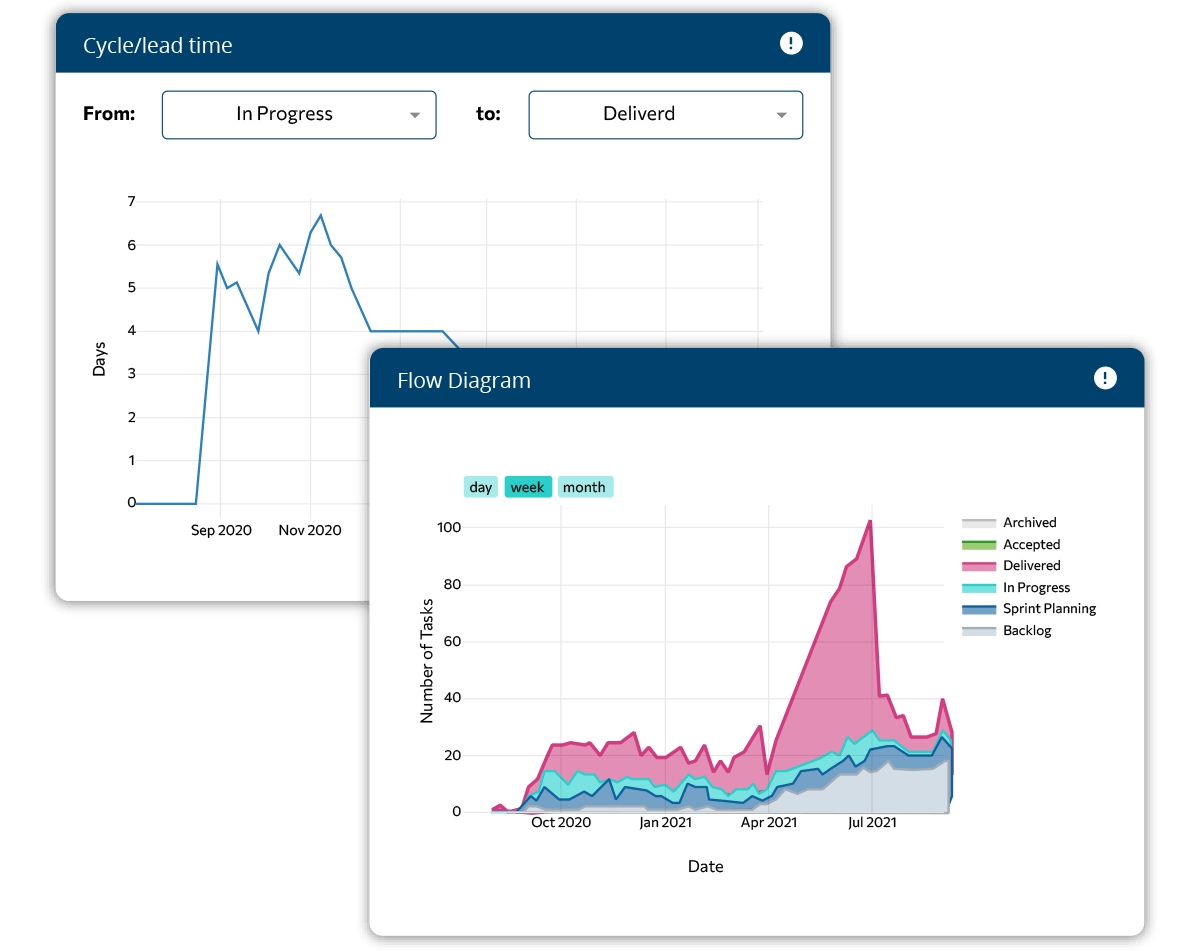
Task: Click the Delivered legend color swatch
Action: coord(979,566)
